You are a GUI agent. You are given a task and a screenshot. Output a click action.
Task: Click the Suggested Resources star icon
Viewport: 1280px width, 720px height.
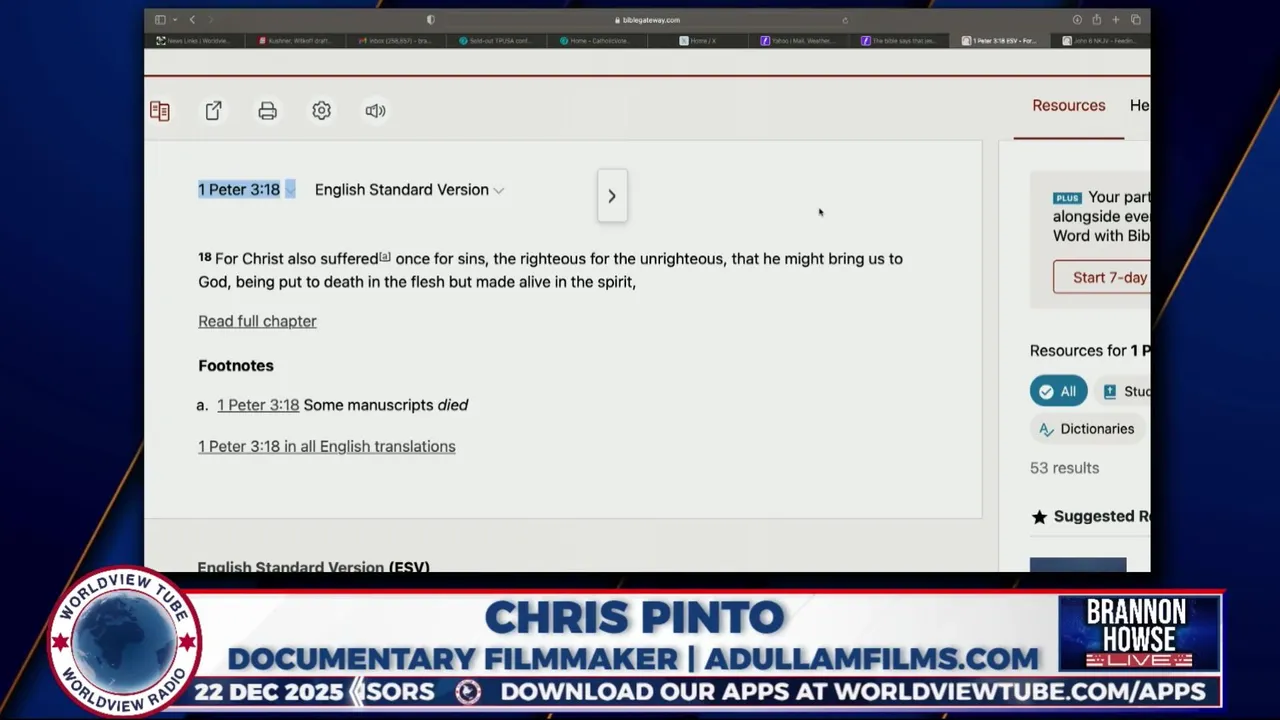[x=1039, y=517]
